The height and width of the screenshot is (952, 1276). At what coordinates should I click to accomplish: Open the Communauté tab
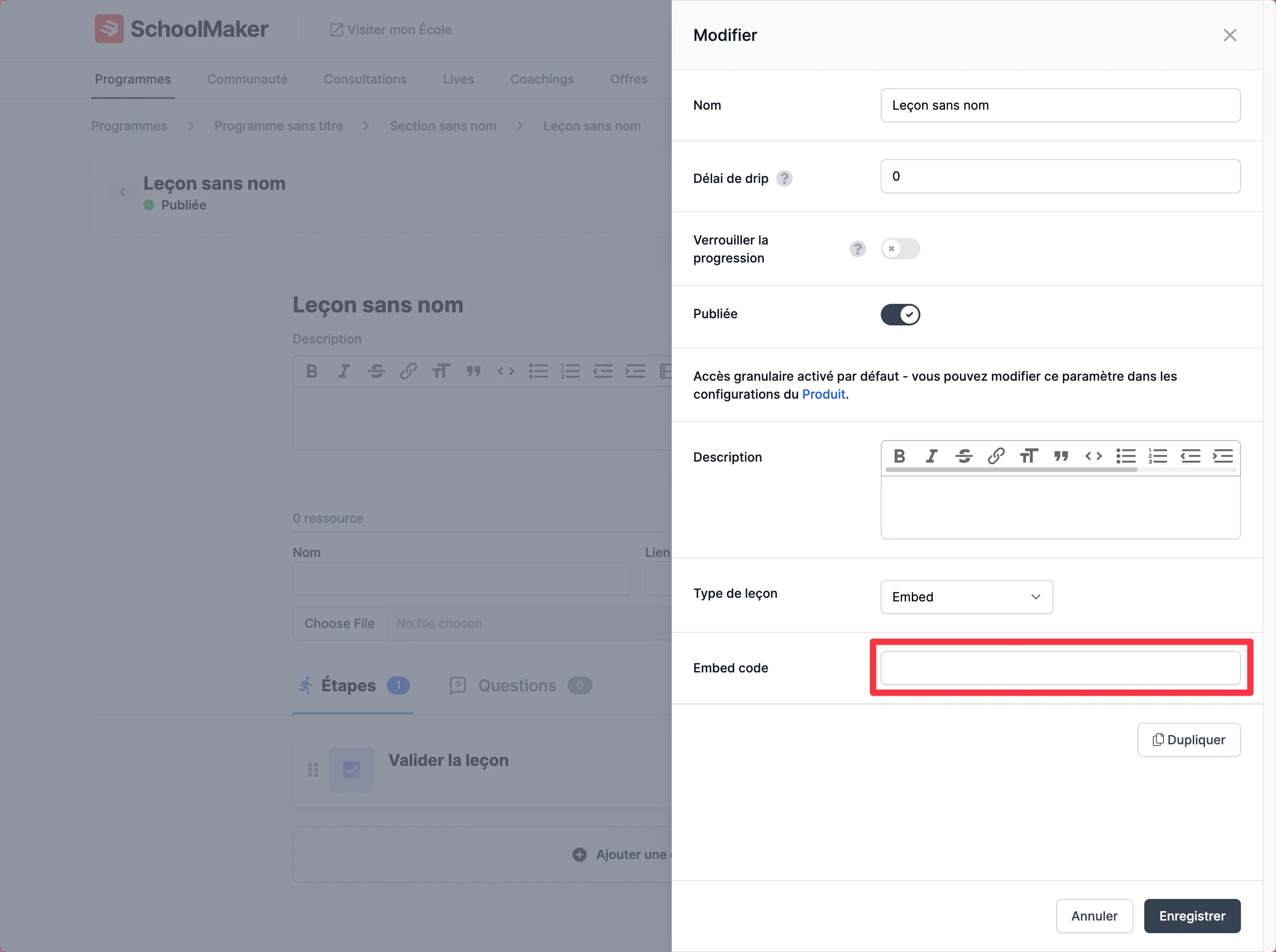[247, 79]
